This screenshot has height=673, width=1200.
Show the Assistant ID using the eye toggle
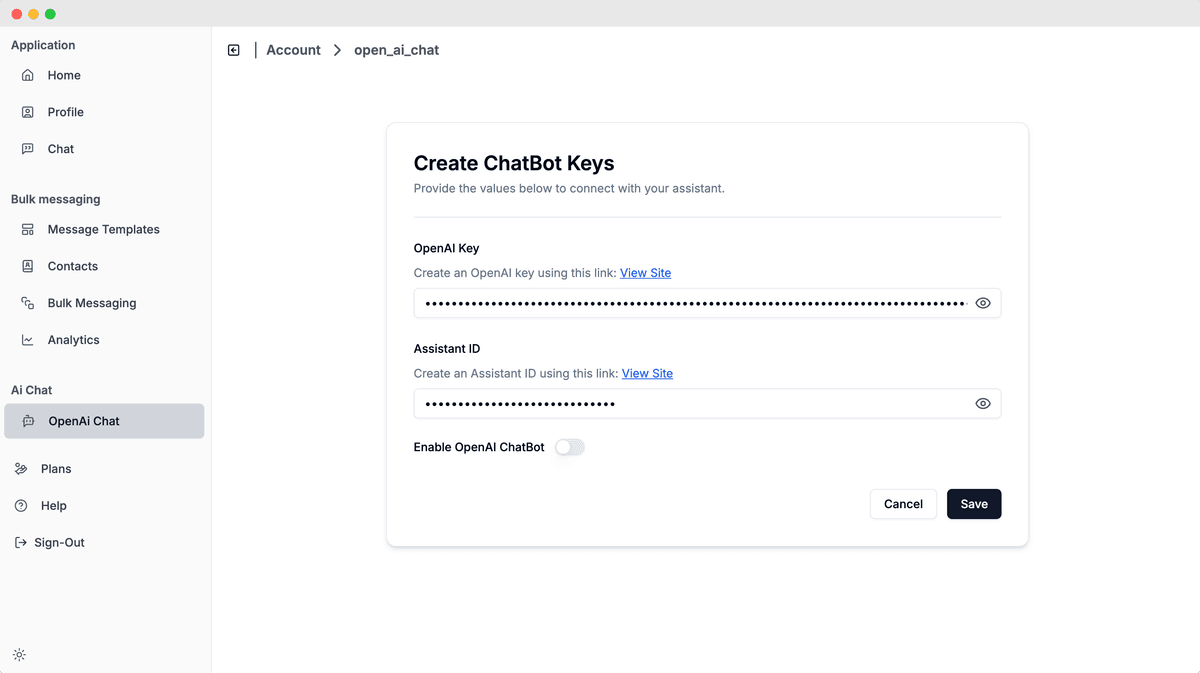982,403
